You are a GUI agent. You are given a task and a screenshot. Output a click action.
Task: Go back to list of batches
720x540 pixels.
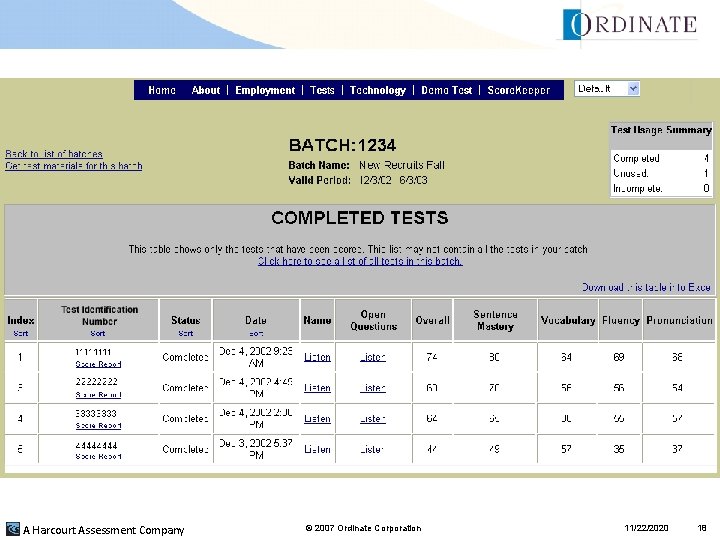(x=54, y=154)
